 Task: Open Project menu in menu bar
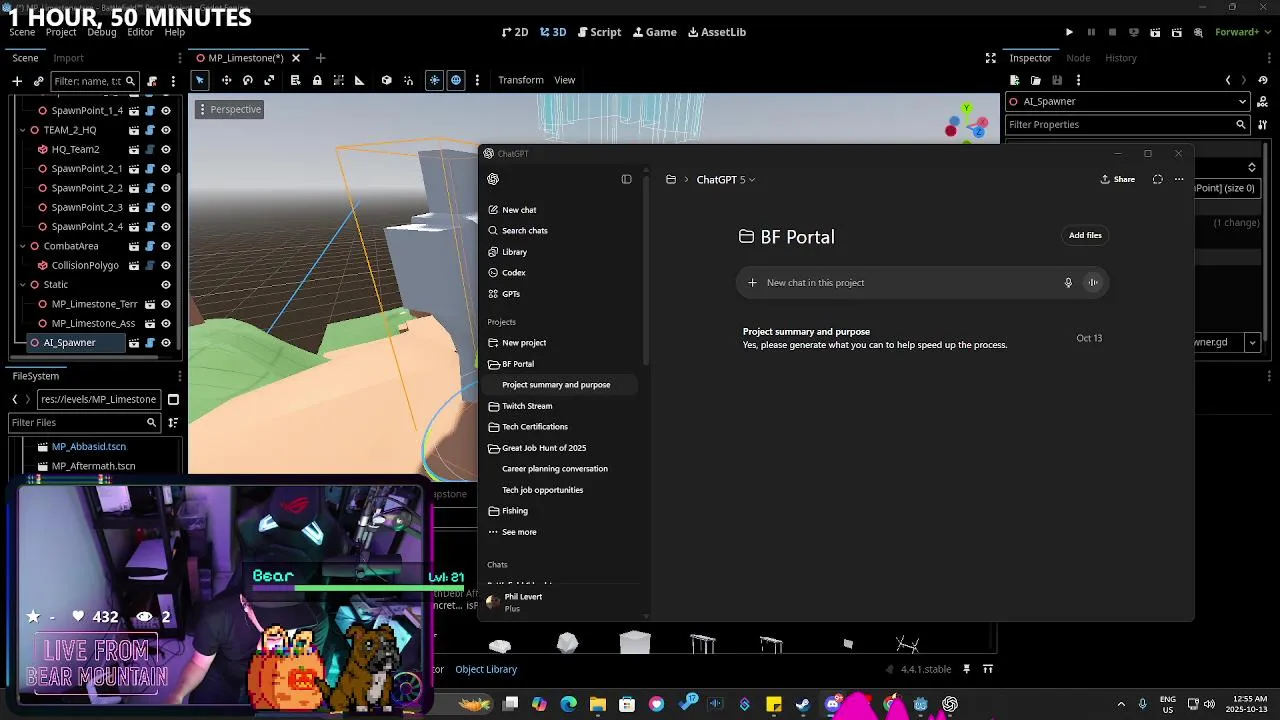tap(61, 32)
